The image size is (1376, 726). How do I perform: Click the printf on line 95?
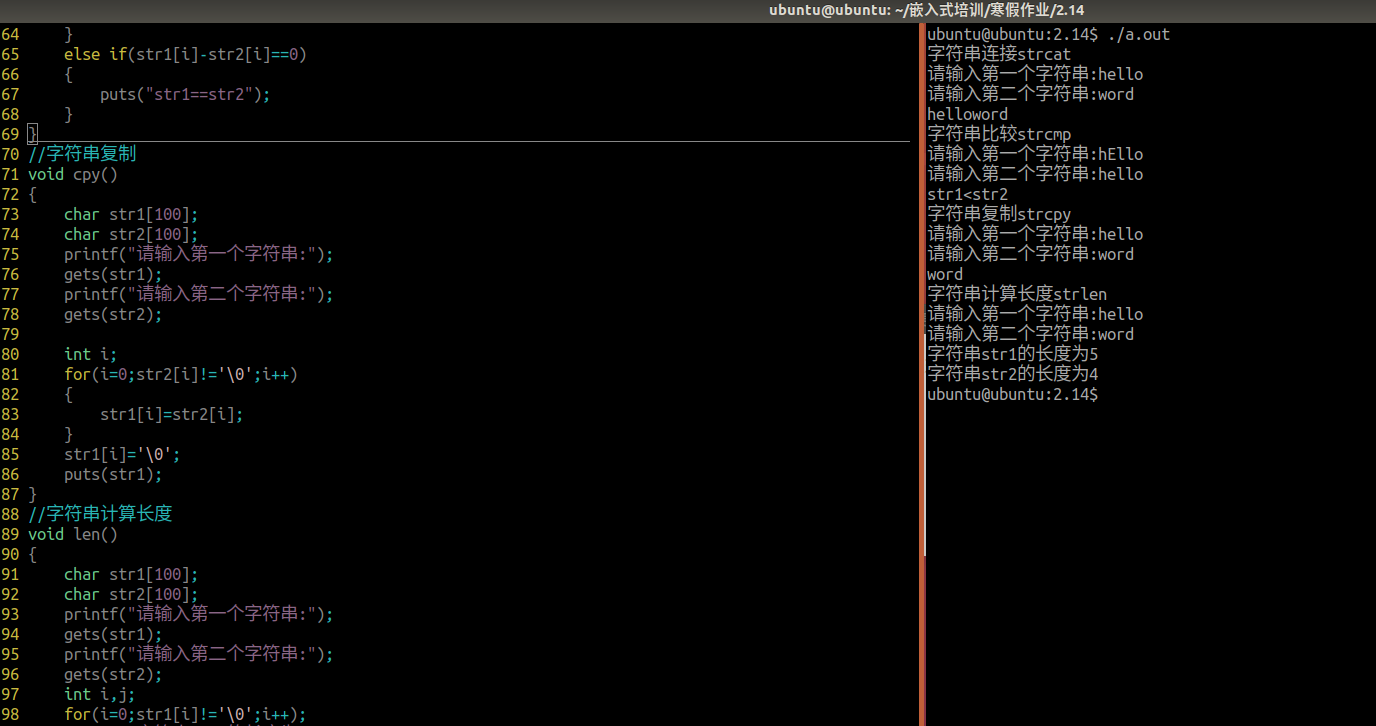coord(198,654)
